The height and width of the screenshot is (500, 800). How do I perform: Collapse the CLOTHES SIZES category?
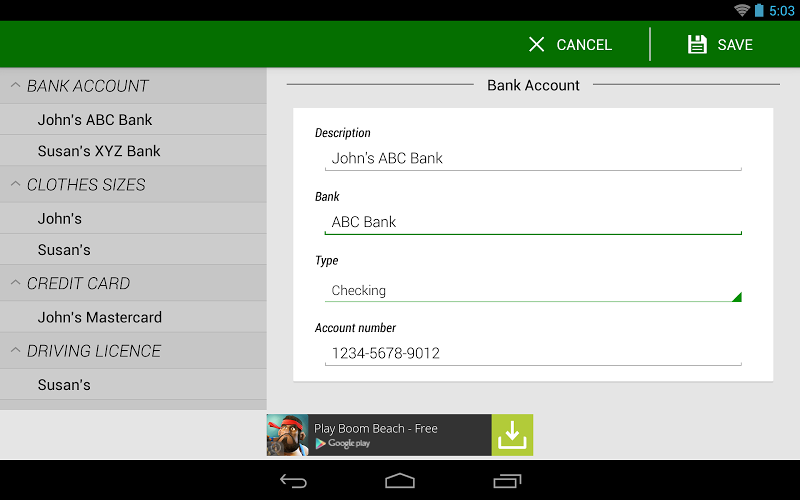(16, 185)
